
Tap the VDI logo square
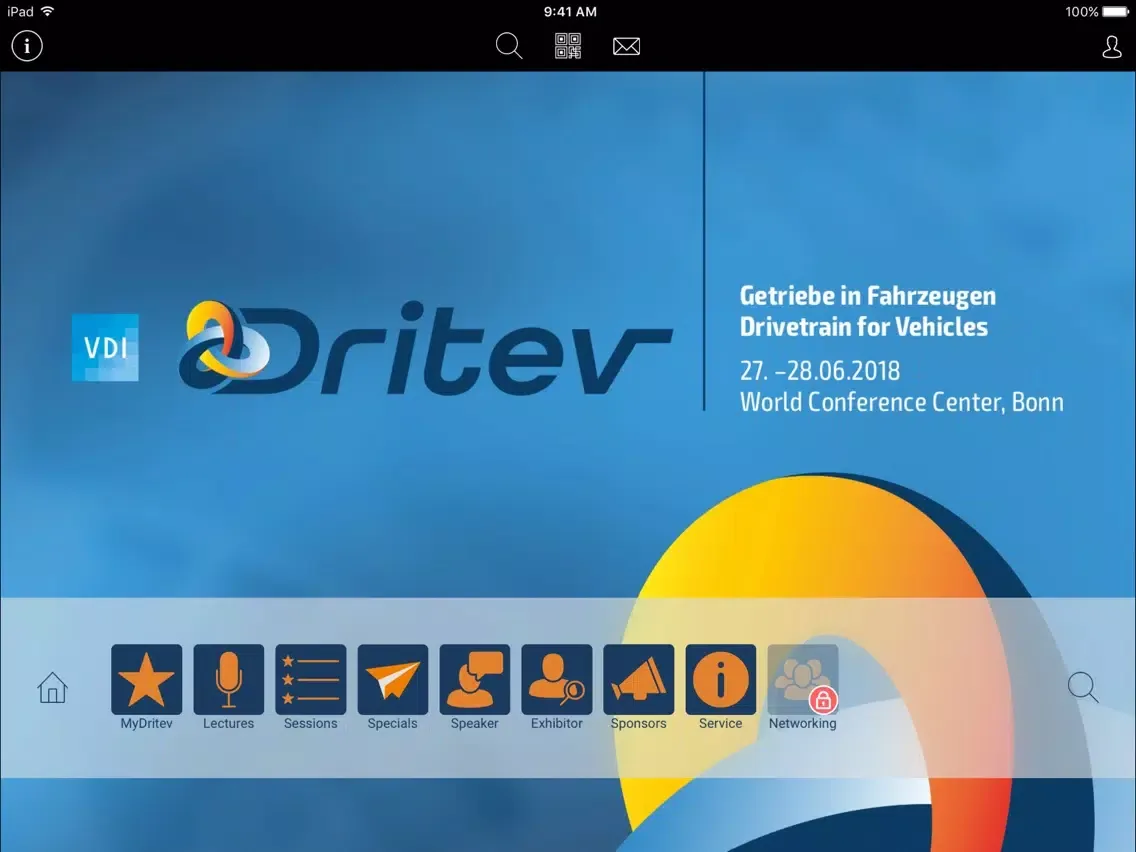[105, 347]
